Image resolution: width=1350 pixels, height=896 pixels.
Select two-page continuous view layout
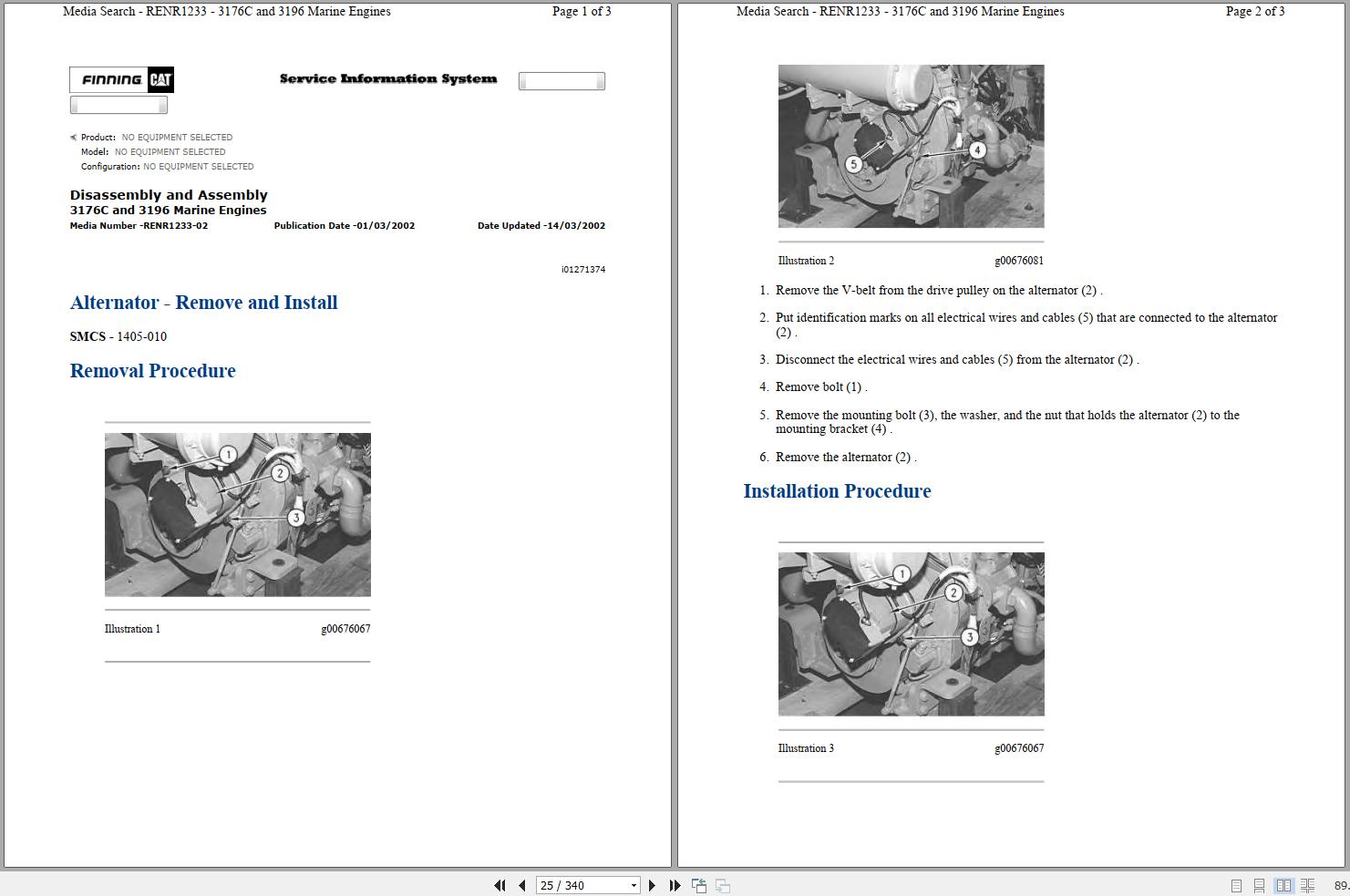pos(1306,885)
